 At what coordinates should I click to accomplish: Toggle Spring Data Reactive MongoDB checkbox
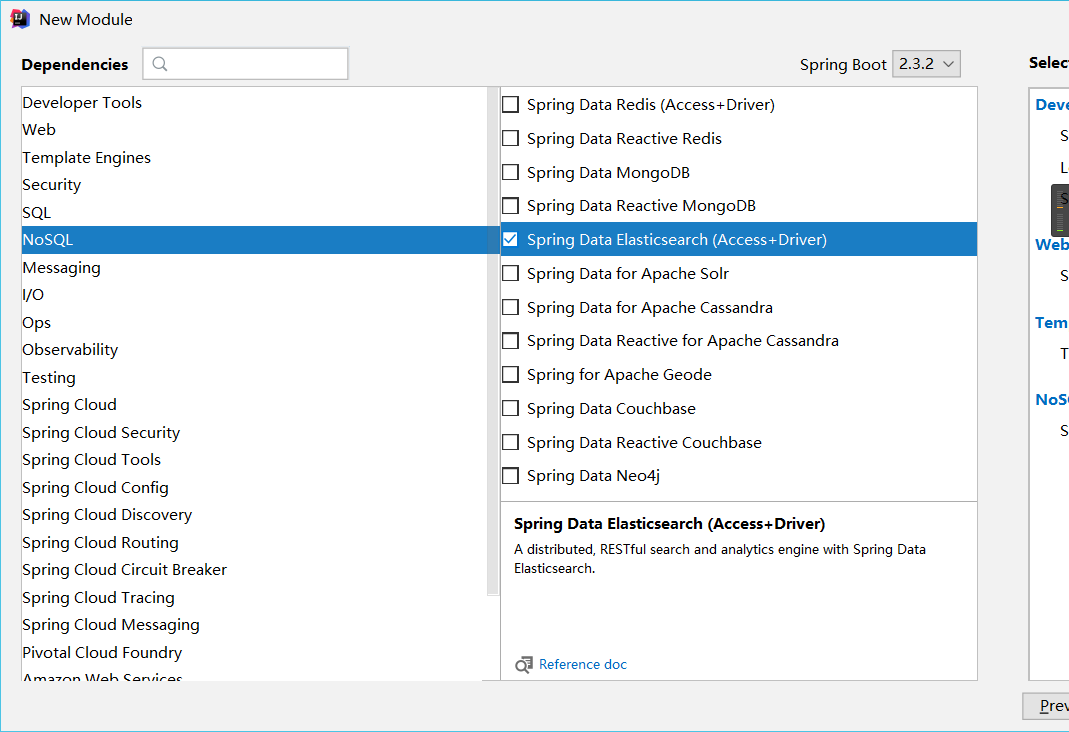(x=510, y=206)
